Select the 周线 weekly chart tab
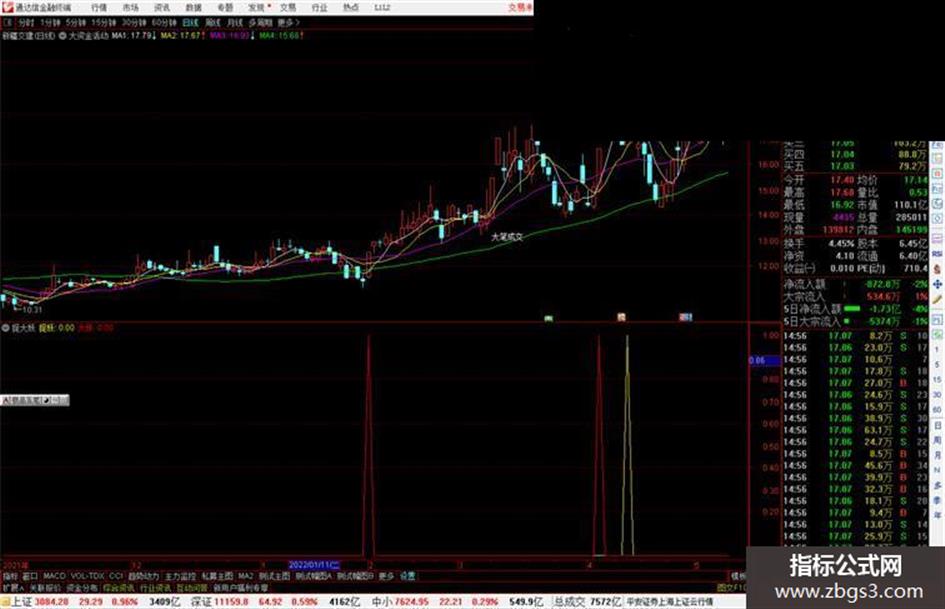945x609 pixels. pyautogui.click(x=213, y=22)
